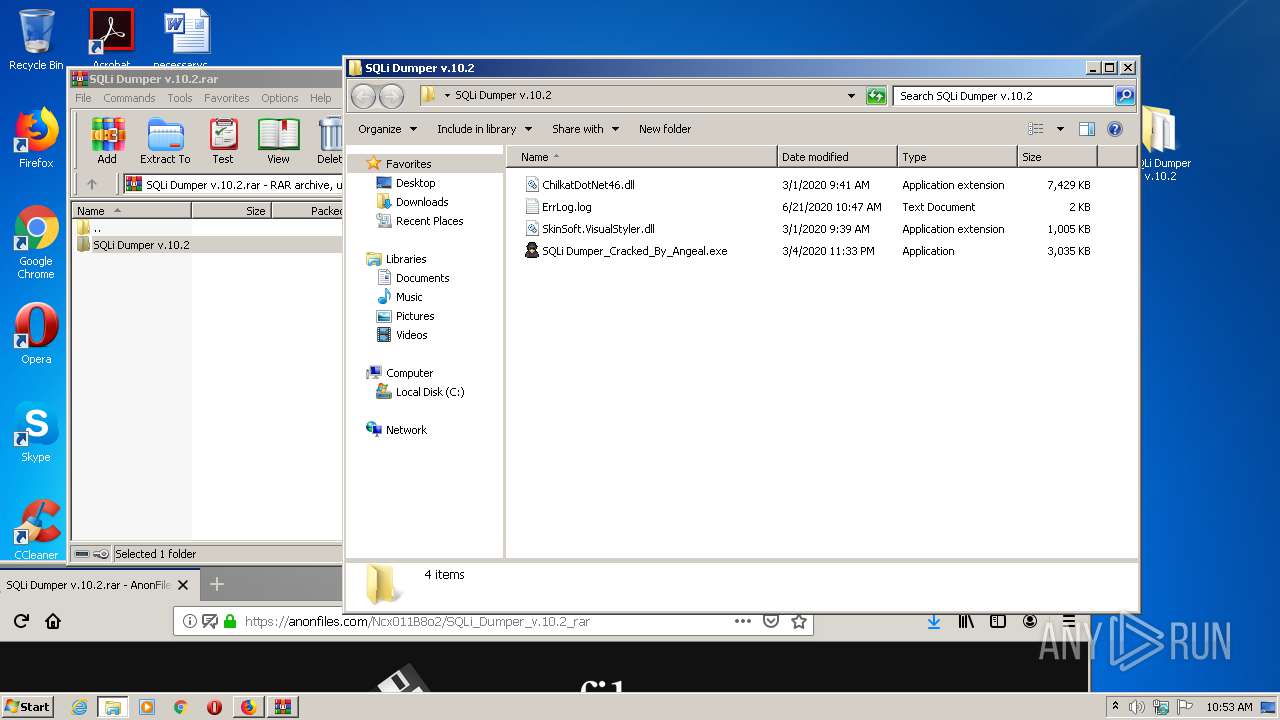Click the volume tray icon
The image size is (1280, 720).
pos(1137,707)
